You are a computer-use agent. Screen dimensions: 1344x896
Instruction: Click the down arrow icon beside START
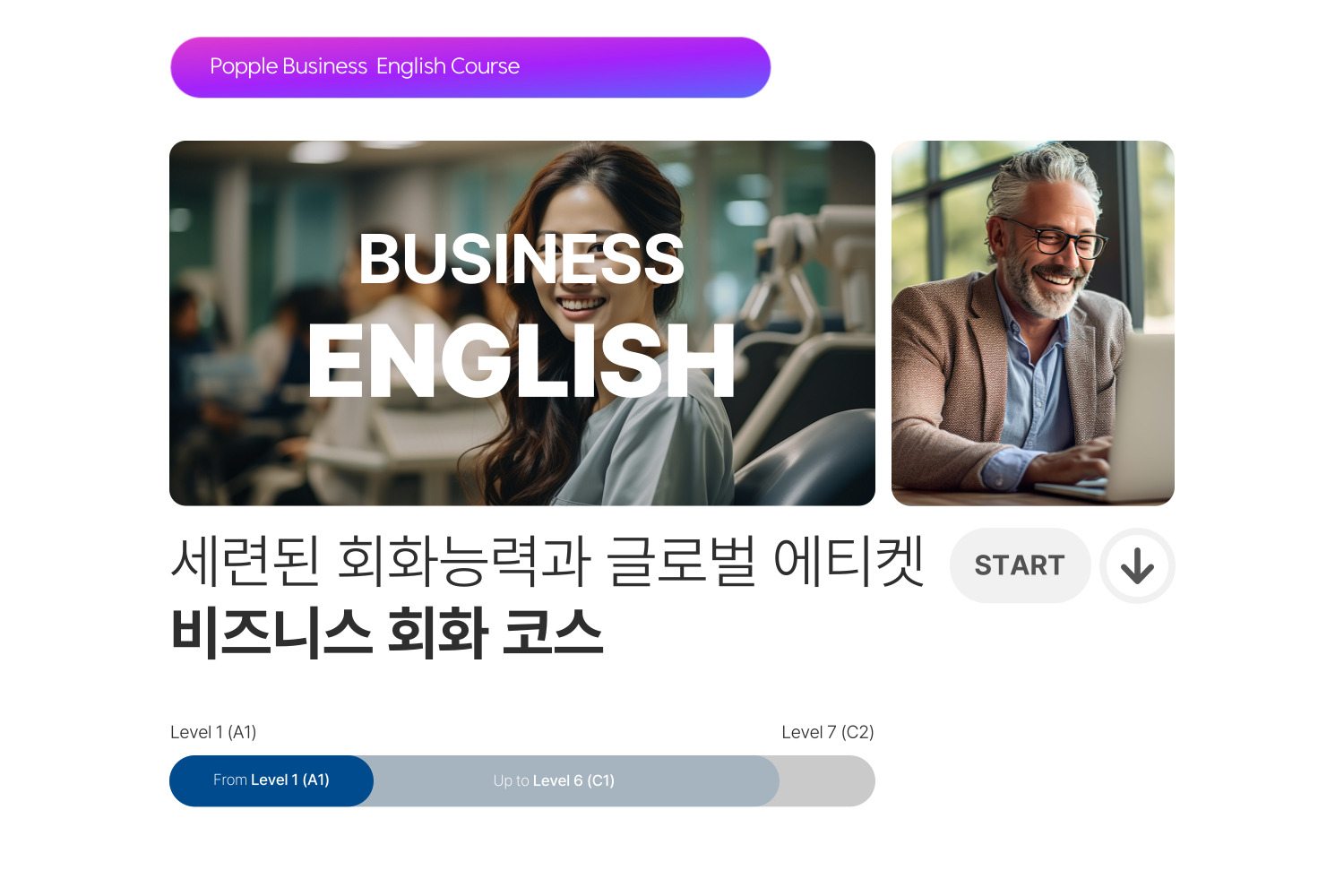(x=1137, y=565)
